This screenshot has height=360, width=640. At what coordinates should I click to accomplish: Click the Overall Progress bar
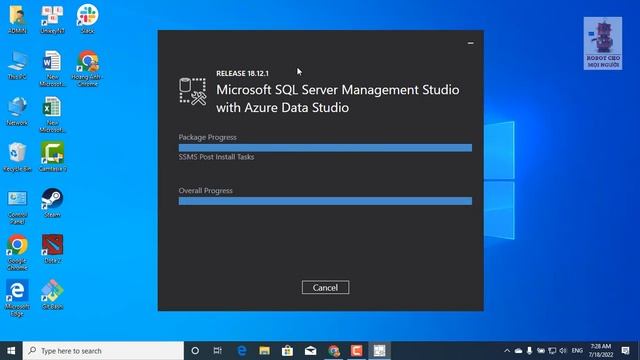tap(325, 201)
